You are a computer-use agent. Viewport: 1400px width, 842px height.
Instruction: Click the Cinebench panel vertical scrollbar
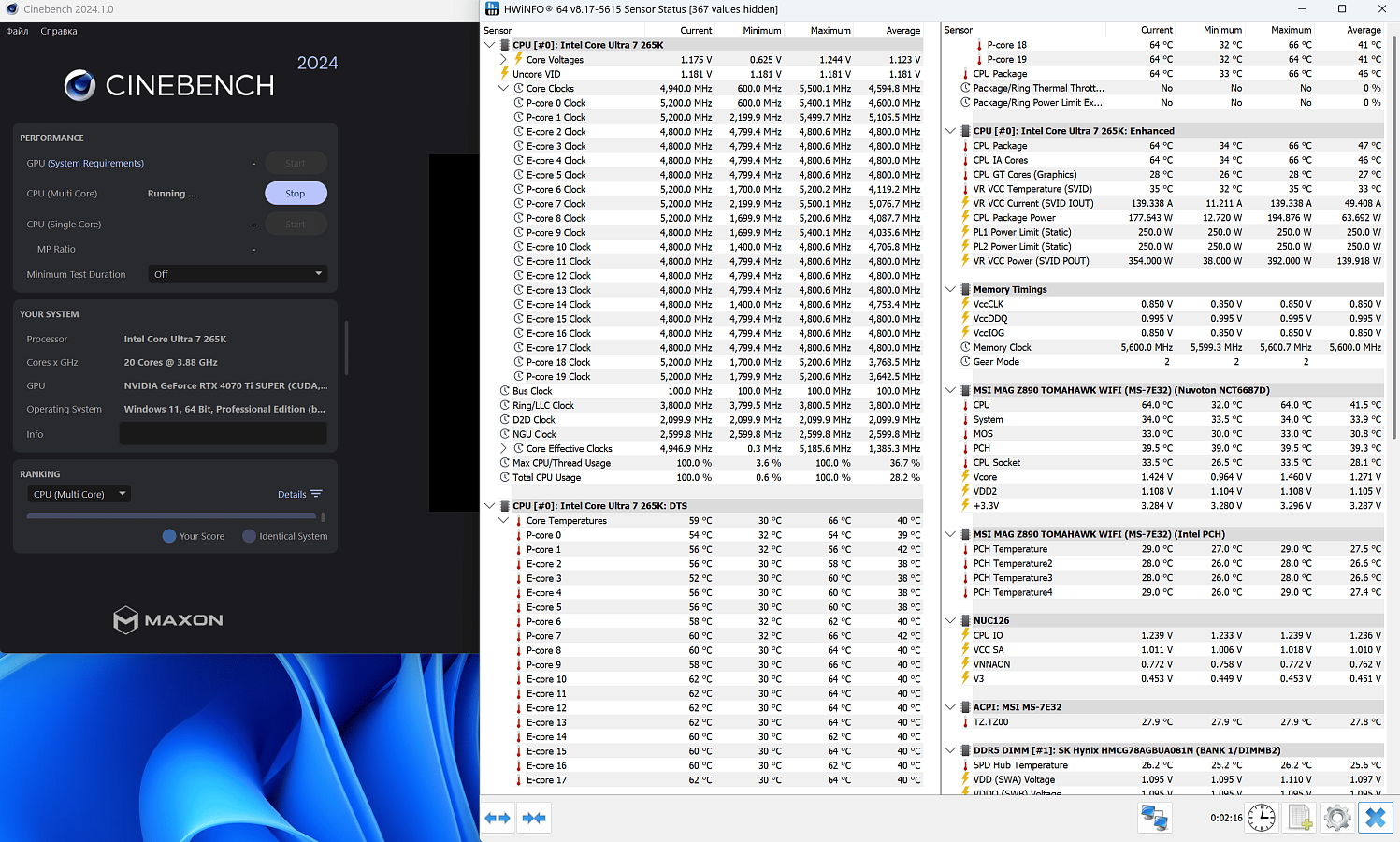tap(347, 348)
